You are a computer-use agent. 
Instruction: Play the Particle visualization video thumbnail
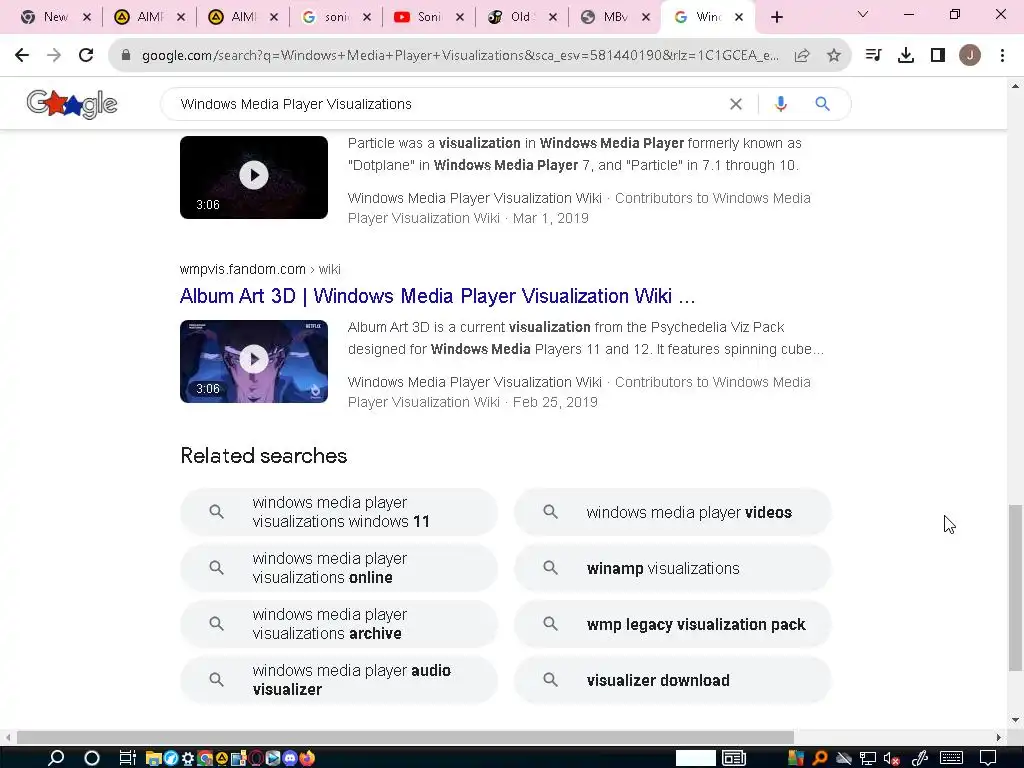(x=254, y=177)
